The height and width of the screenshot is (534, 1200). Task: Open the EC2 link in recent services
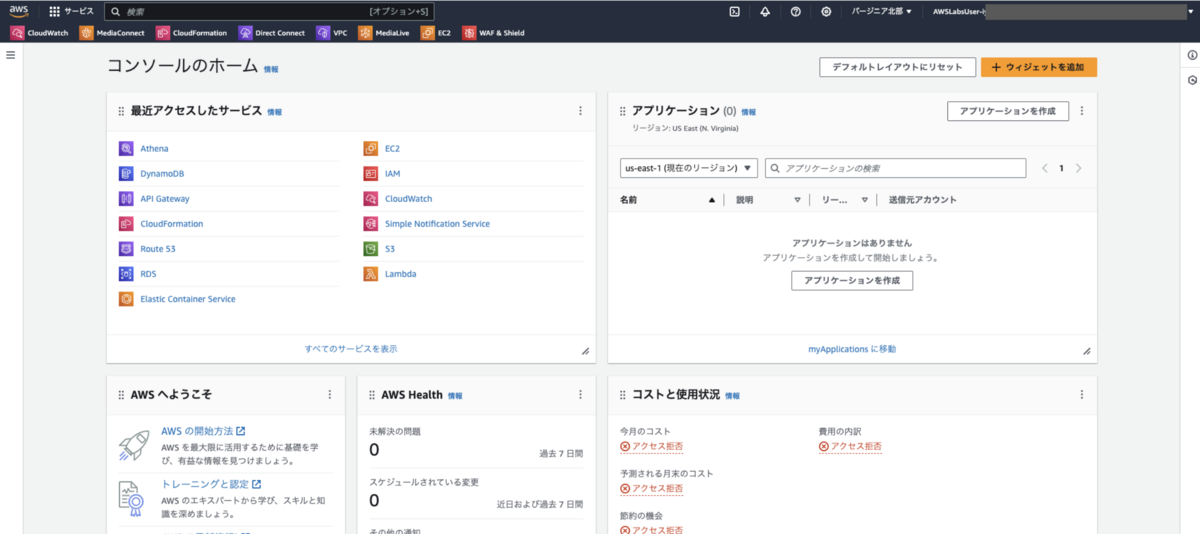click(x=392, y=148)
